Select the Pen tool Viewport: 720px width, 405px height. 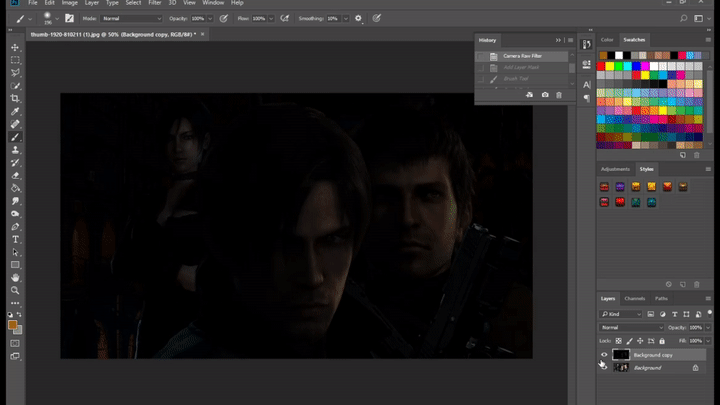pyautogui.click(x=15, y=227)
